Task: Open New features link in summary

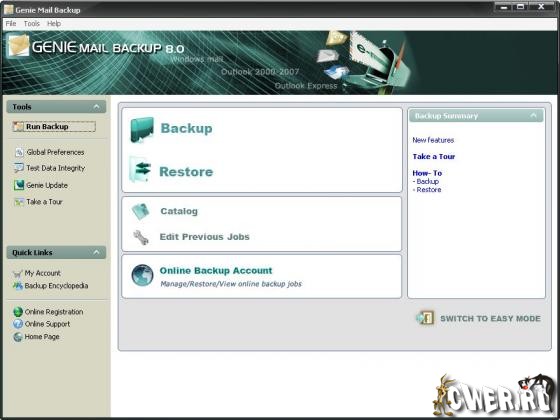Action: 433,140
